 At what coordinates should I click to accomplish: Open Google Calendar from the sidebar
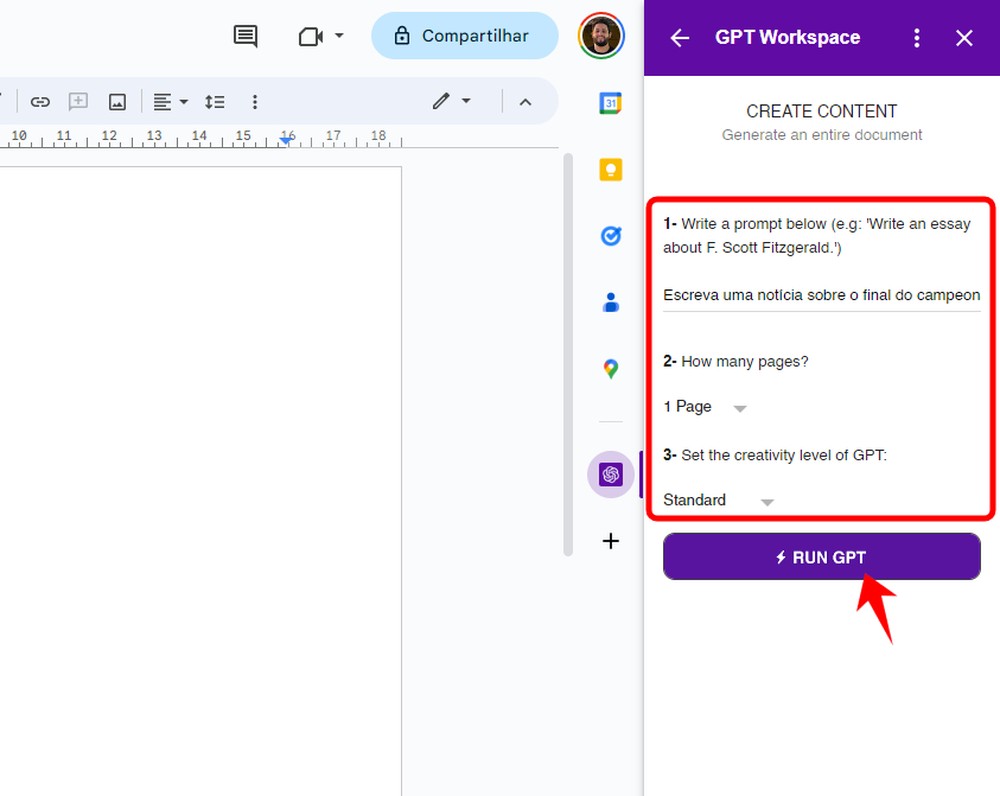pyautogui.click(x=611, y=102)
